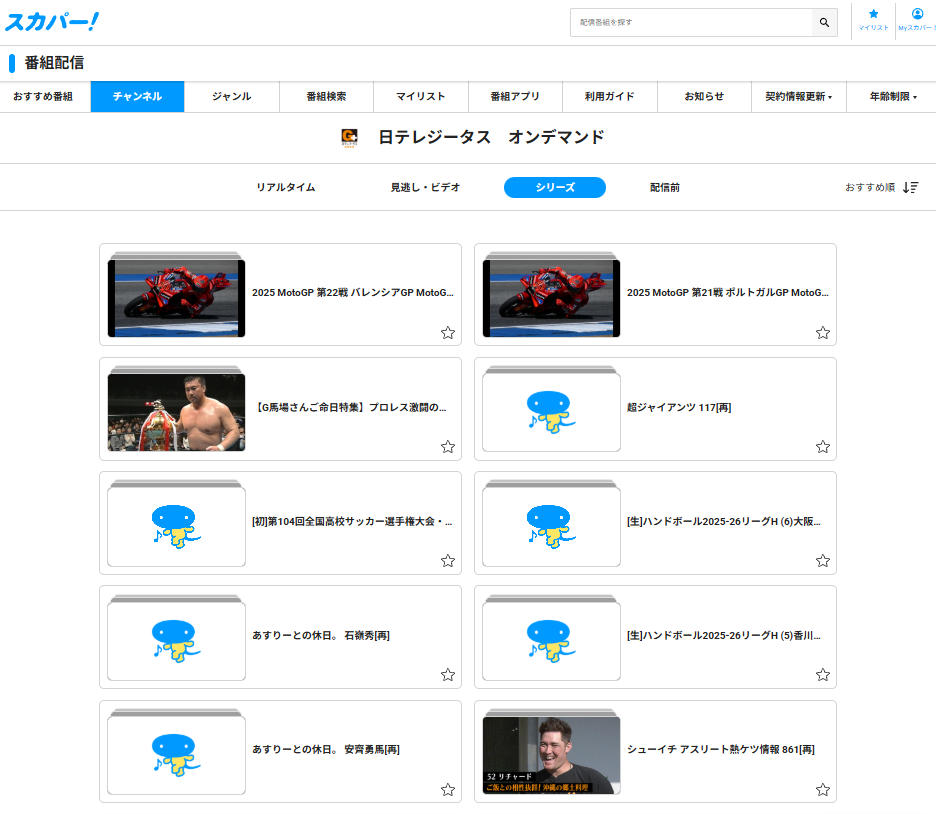Click the search magnifier icon

tap(824, 22)
